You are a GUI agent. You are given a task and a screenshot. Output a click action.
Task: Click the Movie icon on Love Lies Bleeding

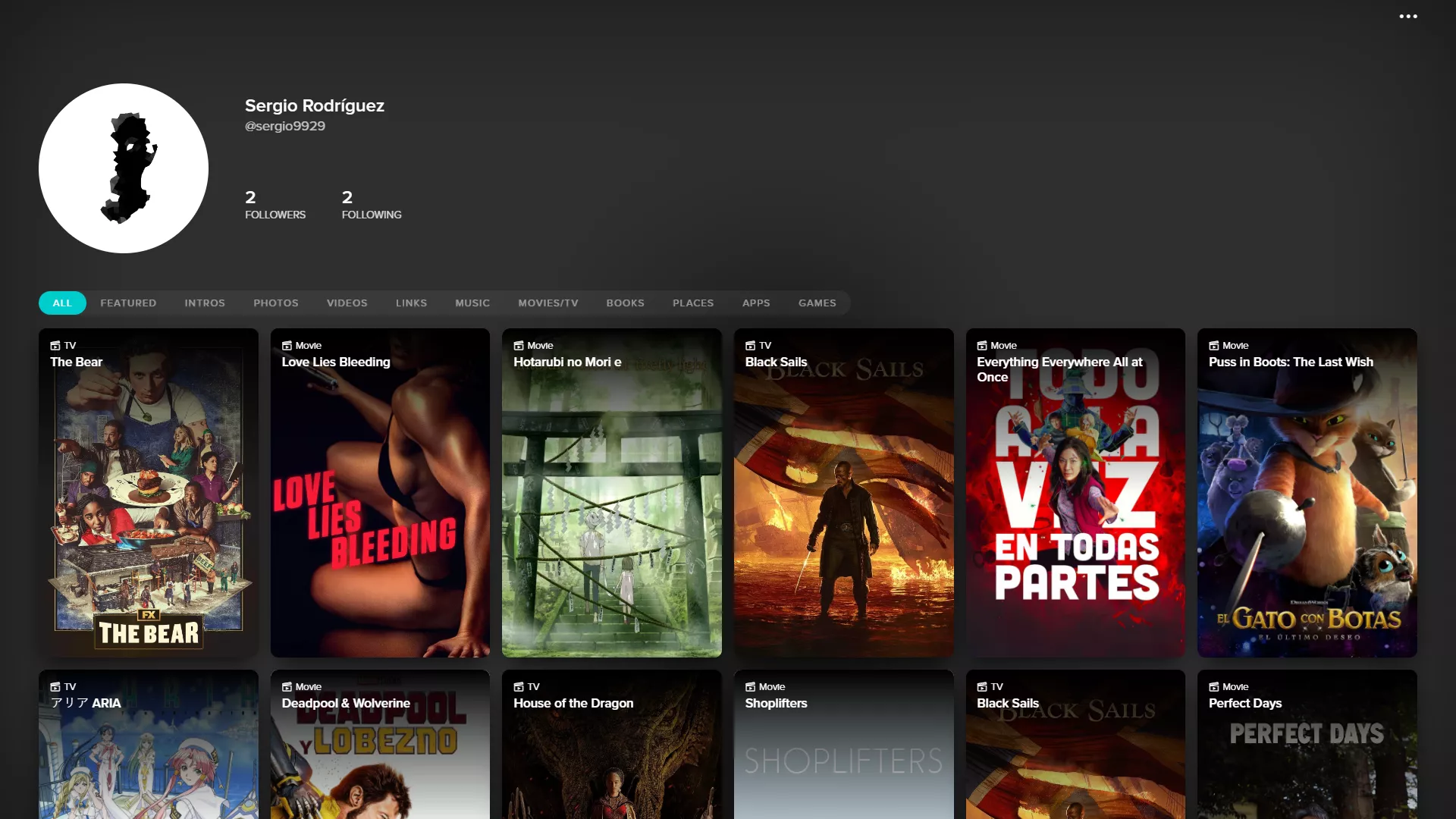[x=288, y=345]
